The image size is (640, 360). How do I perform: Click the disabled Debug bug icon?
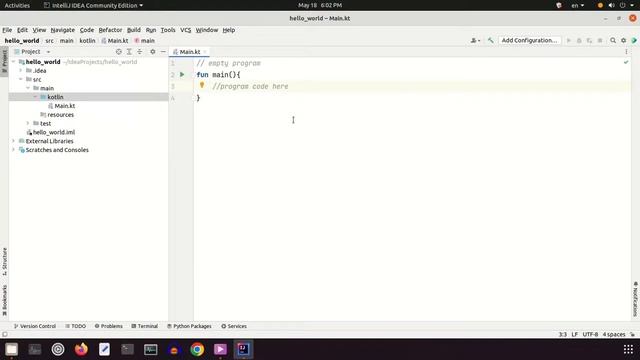[x=579, y=40]
